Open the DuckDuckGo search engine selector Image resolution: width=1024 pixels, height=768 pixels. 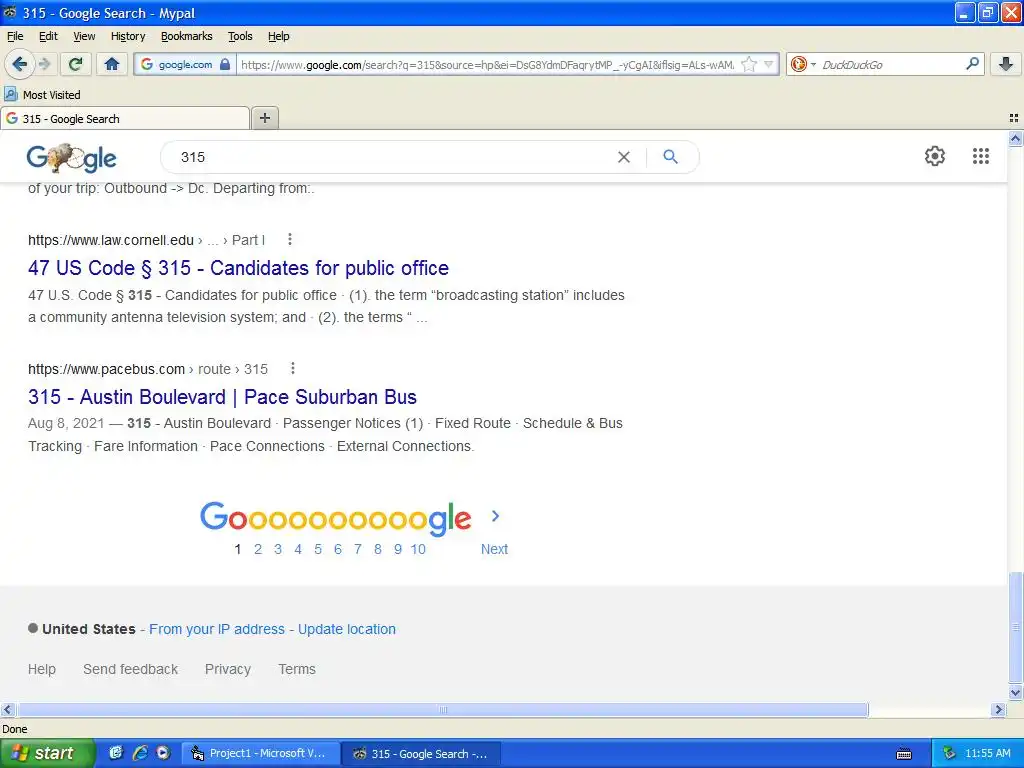[x=803, y=64]
